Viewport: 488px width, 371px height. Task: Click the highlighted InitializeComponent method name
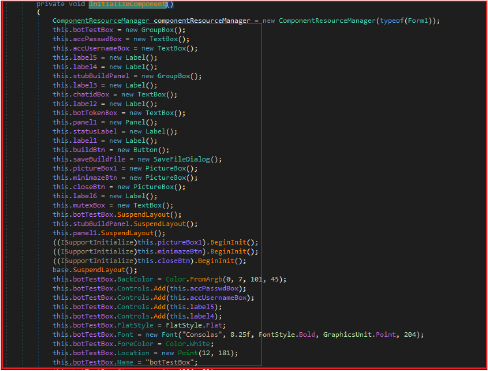tap(128, 4)
